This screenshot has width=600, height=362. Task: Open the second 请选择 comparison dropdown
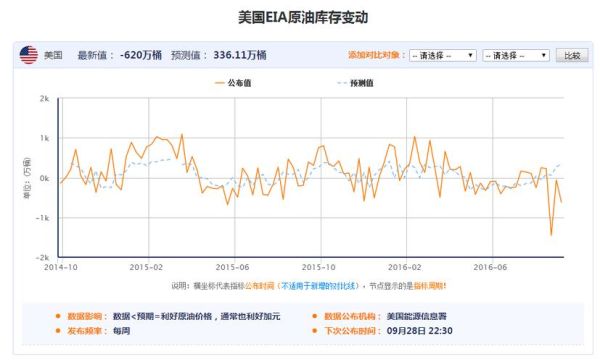coord(516,55)
